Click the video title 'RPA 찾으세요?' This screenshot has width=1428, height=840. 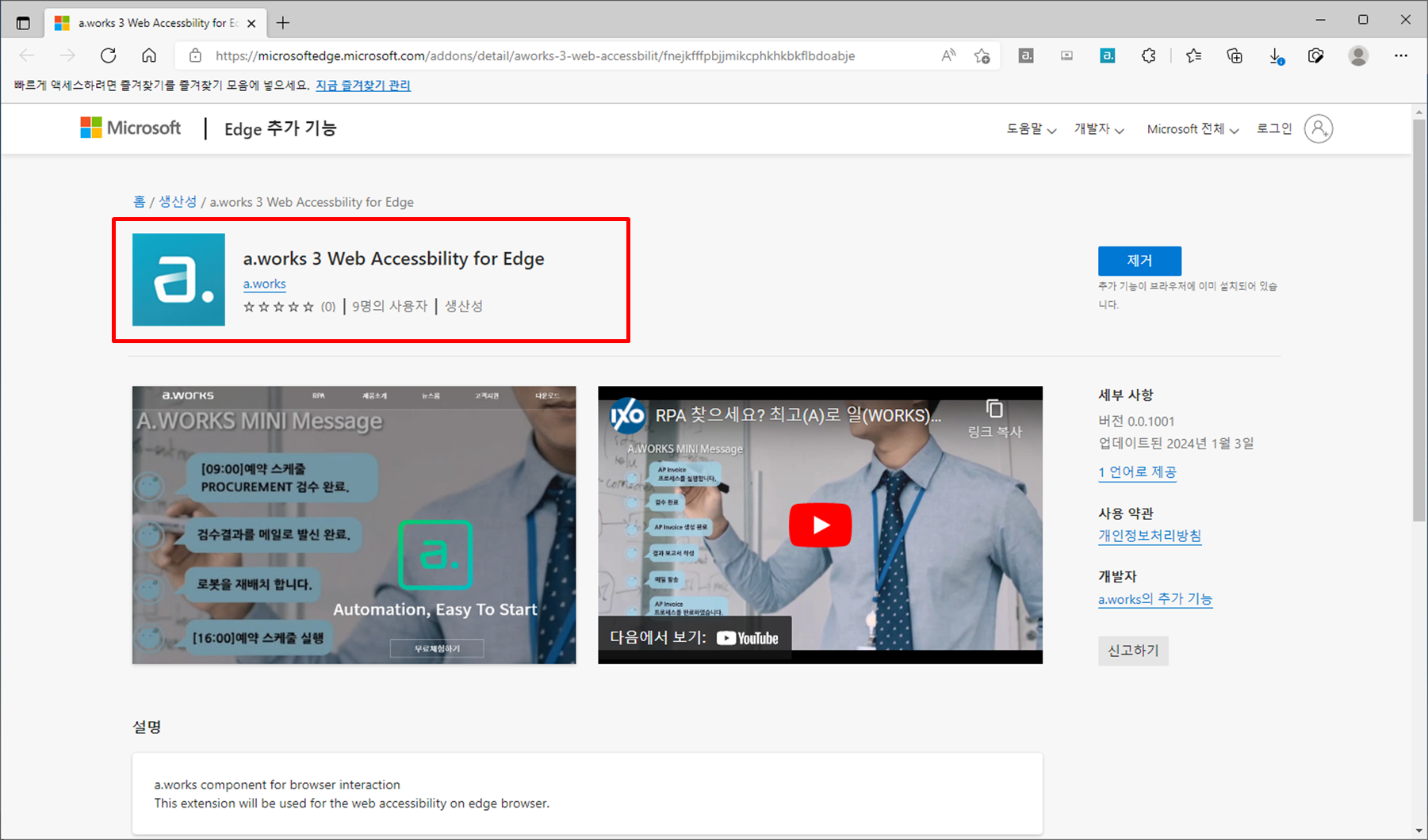click(x=798, y=415)
